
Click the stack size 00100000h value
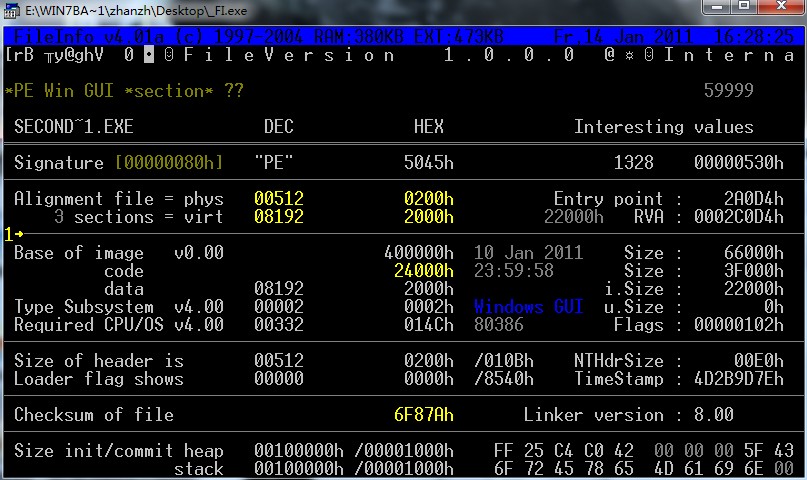pyautogui.click(x=299, y=469)
